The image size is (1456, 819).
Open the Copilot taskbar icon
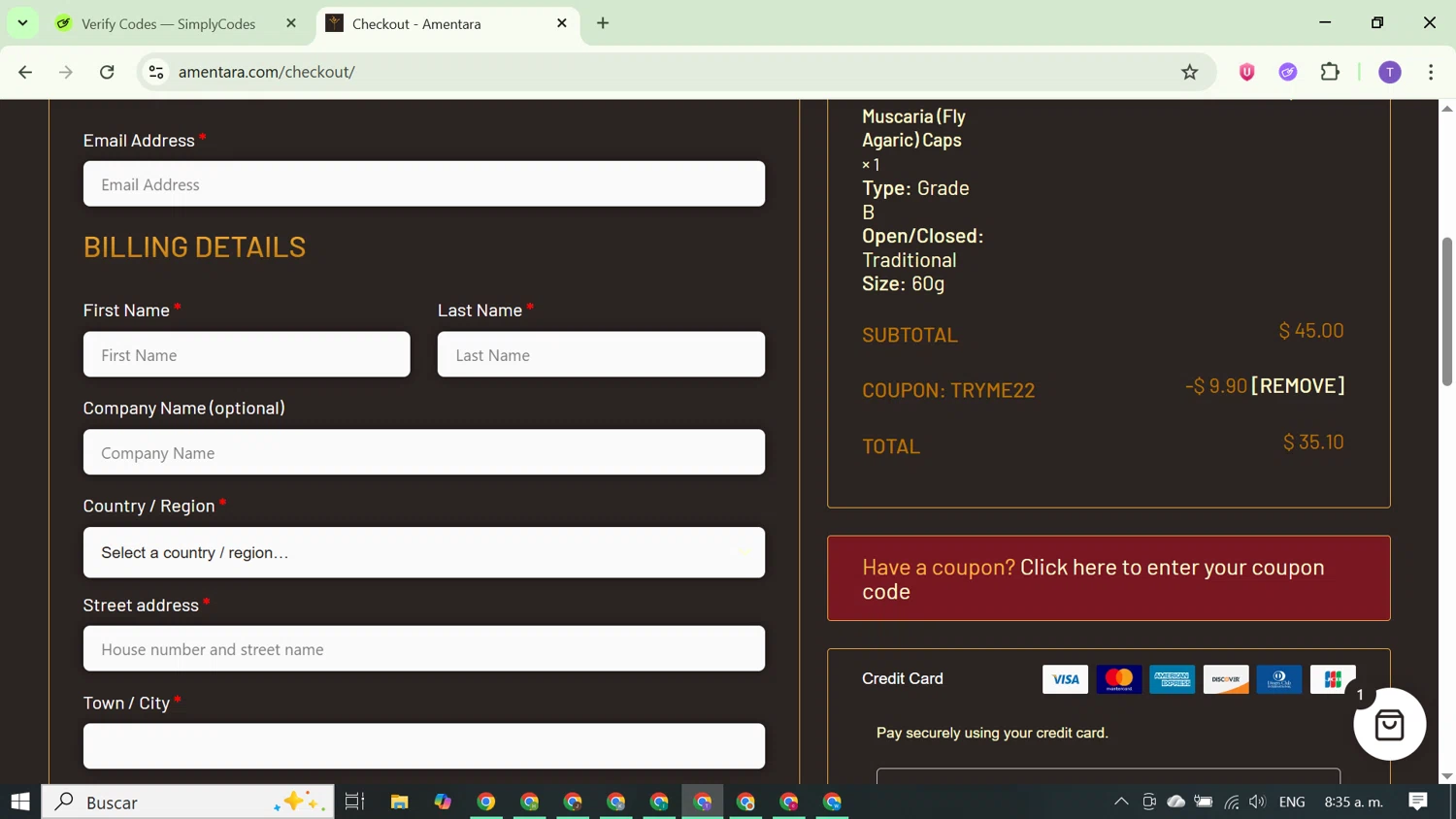[x=443, y=802]
